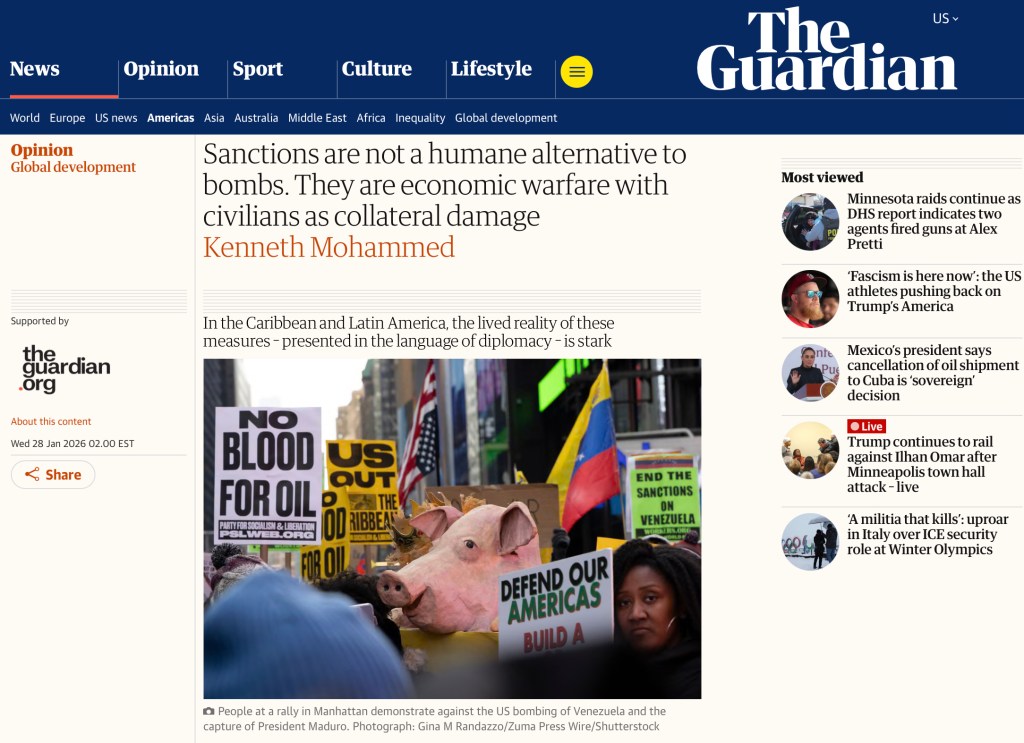Go to the Middle East subsection

point(317,118)
